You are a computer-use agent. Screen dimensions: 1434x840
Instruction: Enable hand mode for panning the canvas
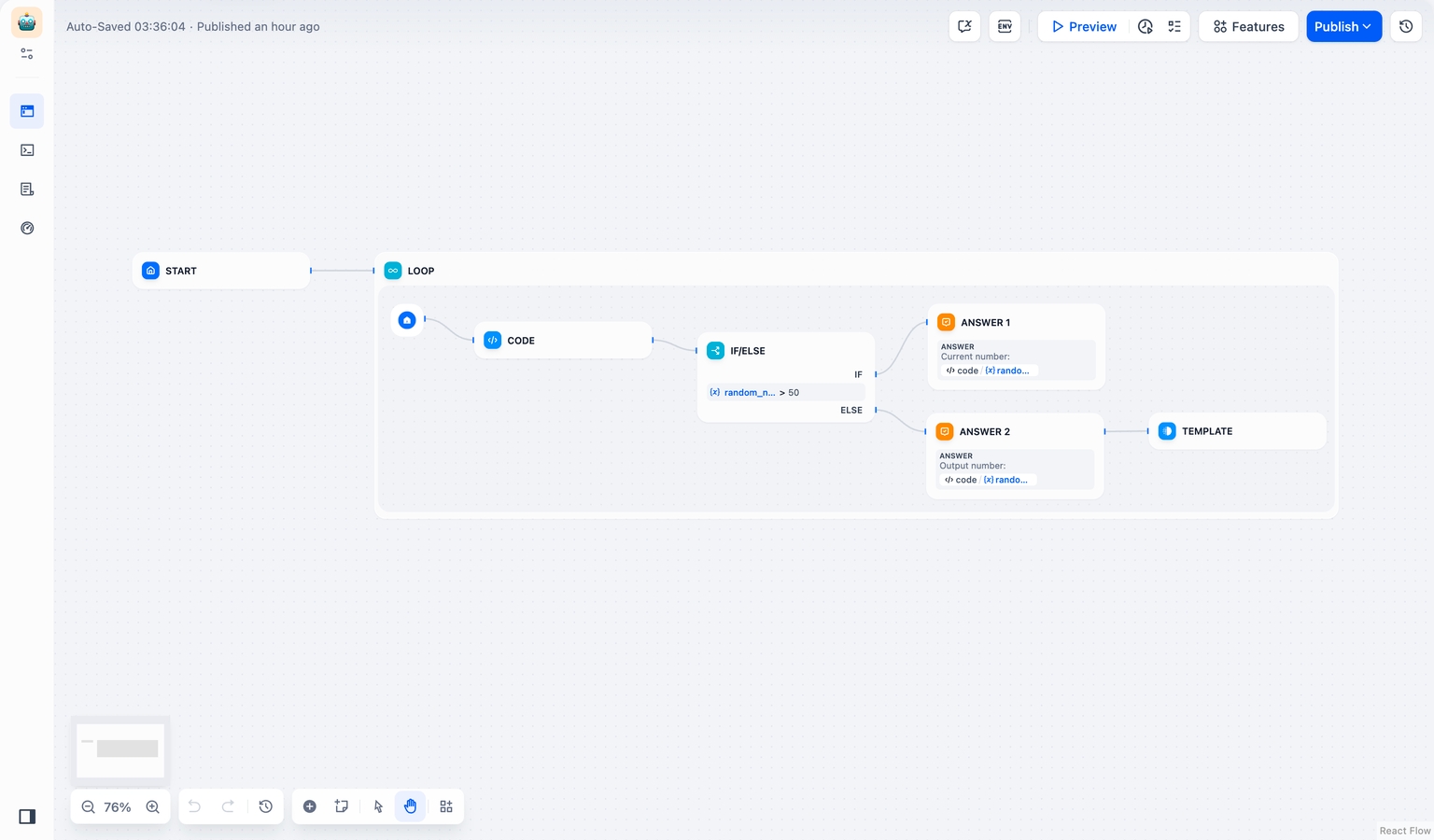[411, 806]
